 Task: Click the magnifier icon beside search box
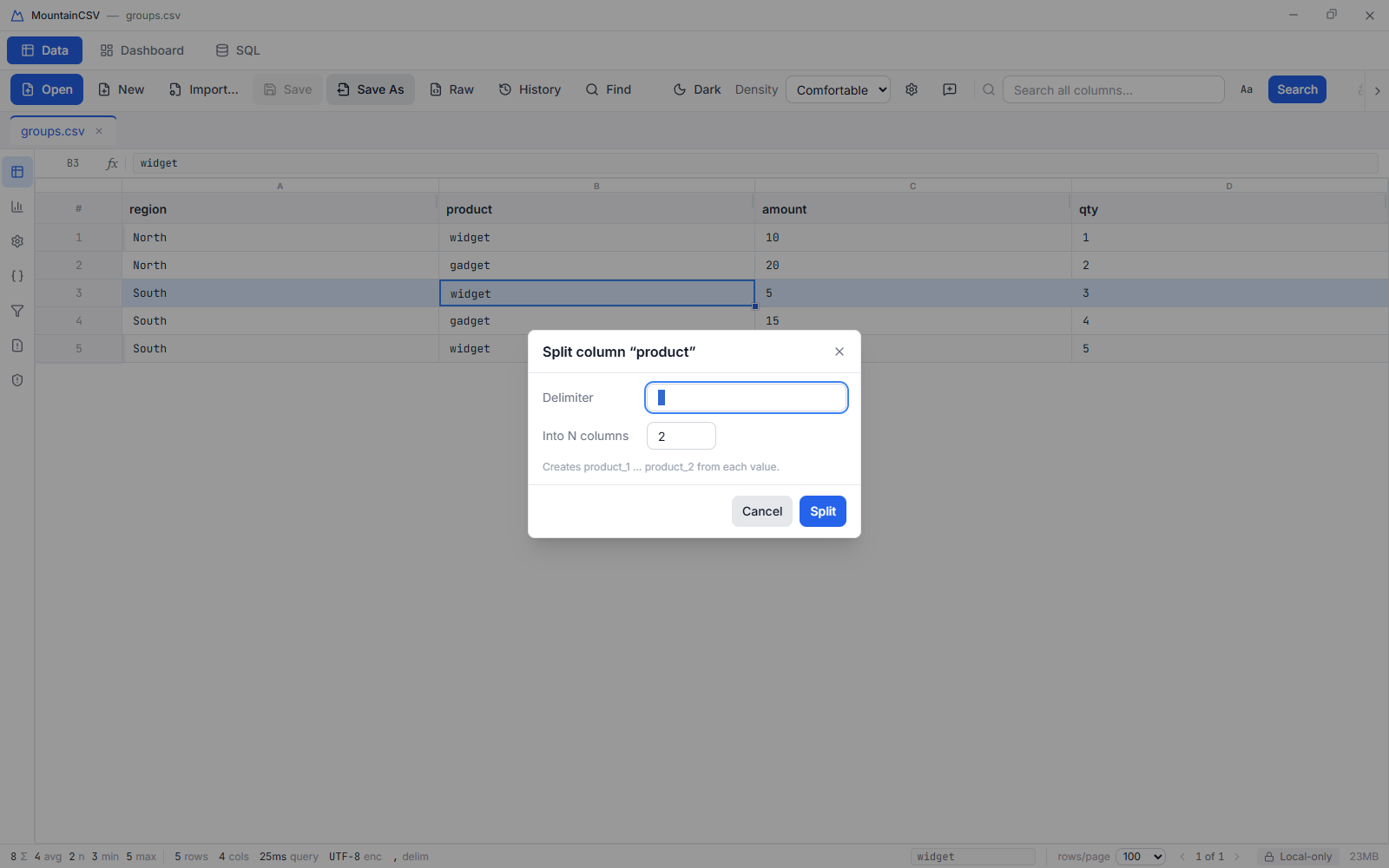point(989,89)
